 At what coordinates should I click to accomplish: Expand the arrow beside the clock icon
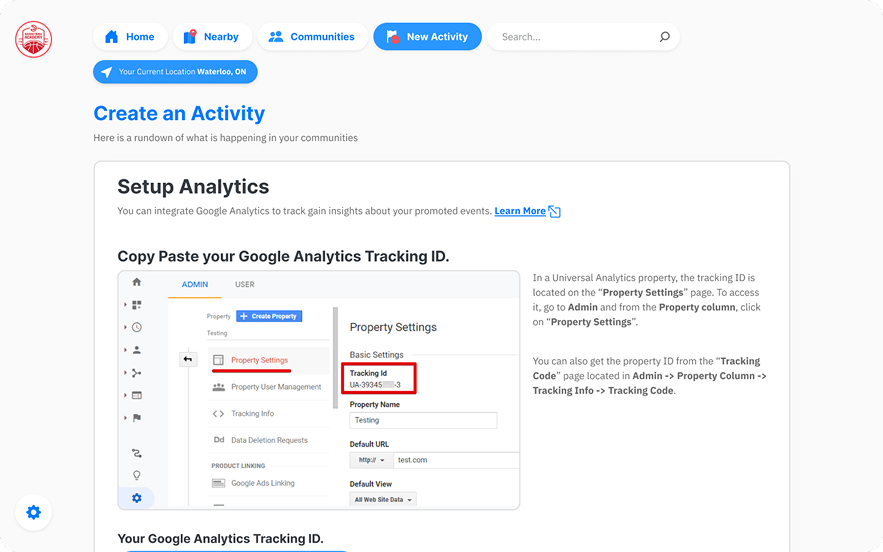[126, 327]
